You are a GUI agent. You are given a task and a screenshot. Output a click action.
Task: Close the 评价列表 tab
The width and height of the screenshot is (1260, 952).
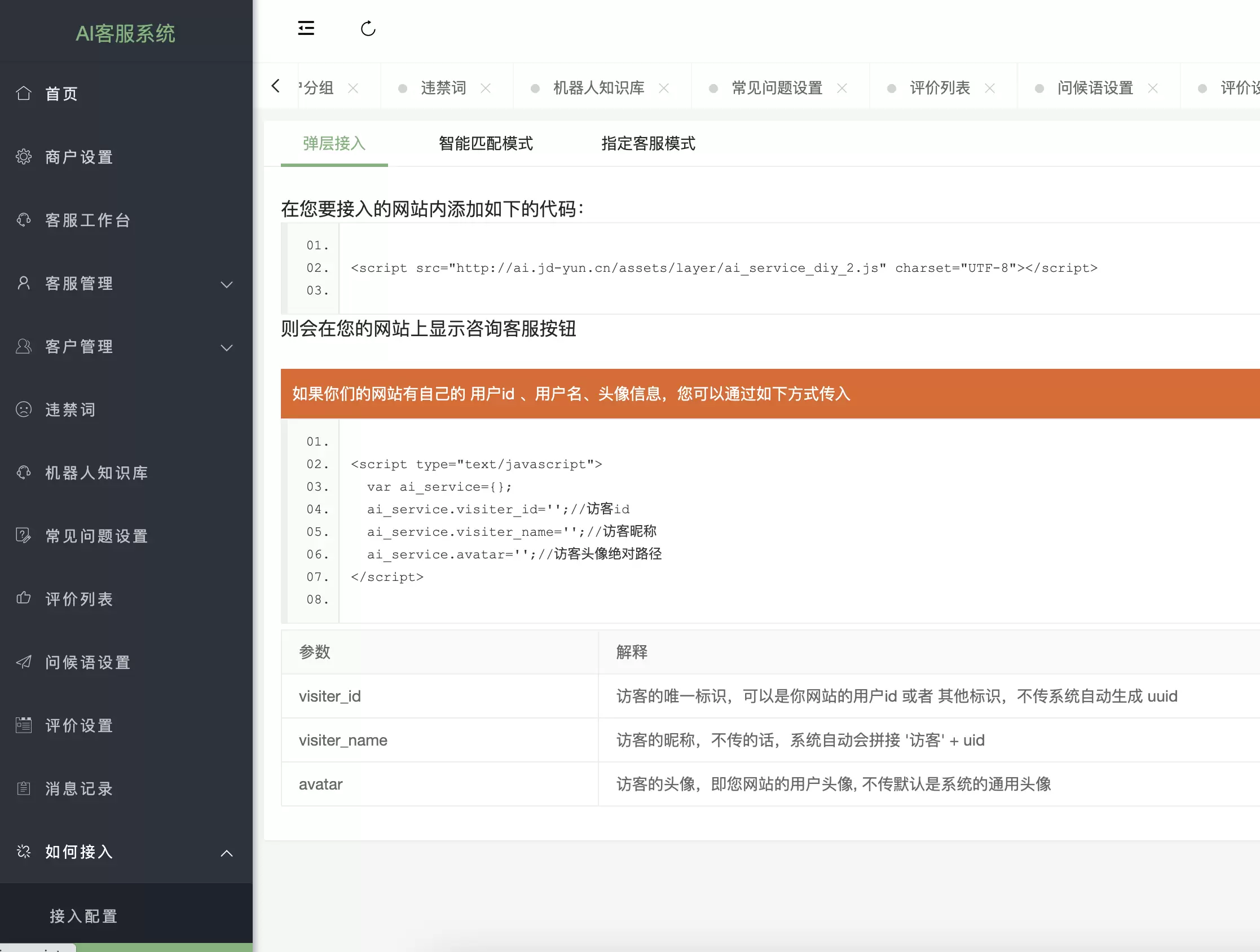click(990, 89)
